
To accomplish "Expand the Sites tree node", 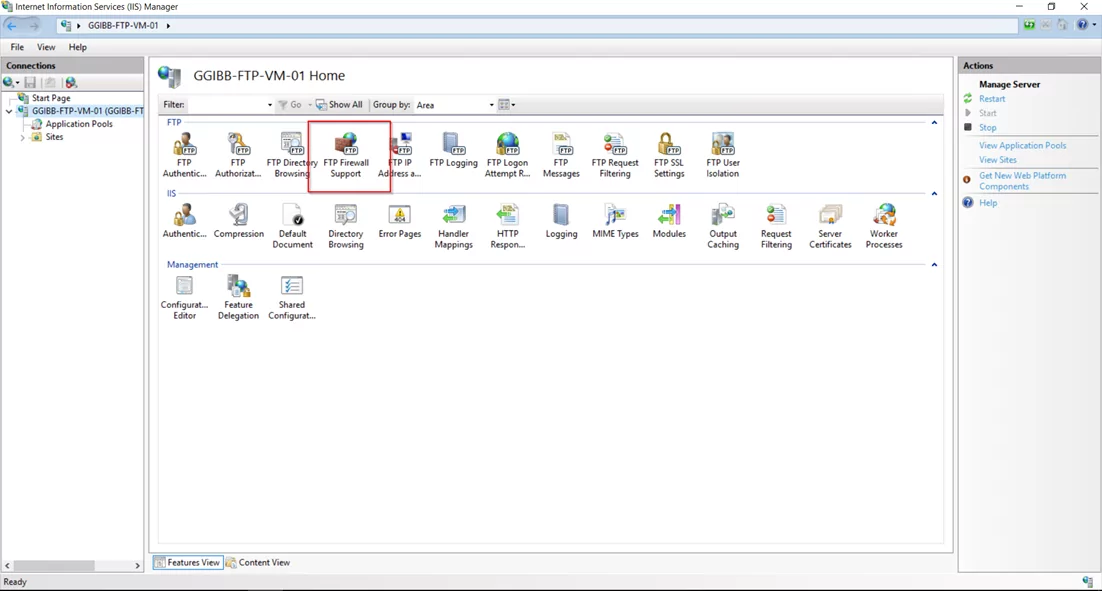I will (22, 138).
